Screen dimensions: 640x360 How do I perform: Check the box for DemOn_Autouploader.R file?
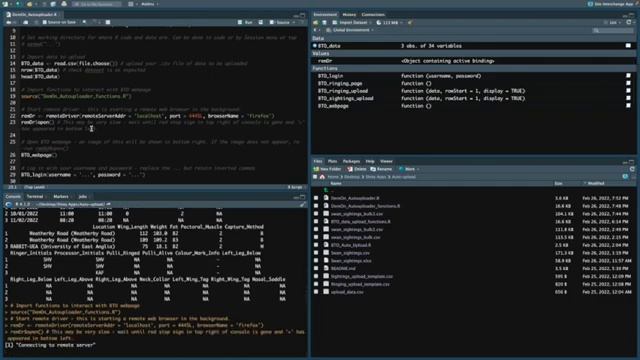pos(316,198)
